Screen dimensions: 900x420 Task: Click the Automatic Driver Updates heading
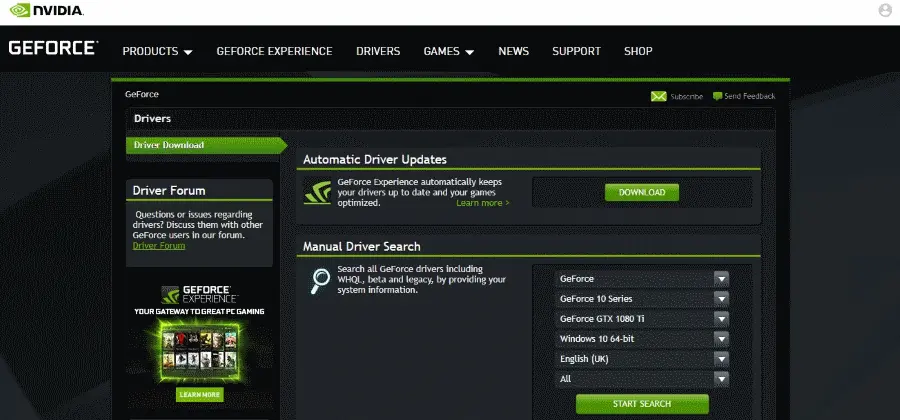coord(375,160)
